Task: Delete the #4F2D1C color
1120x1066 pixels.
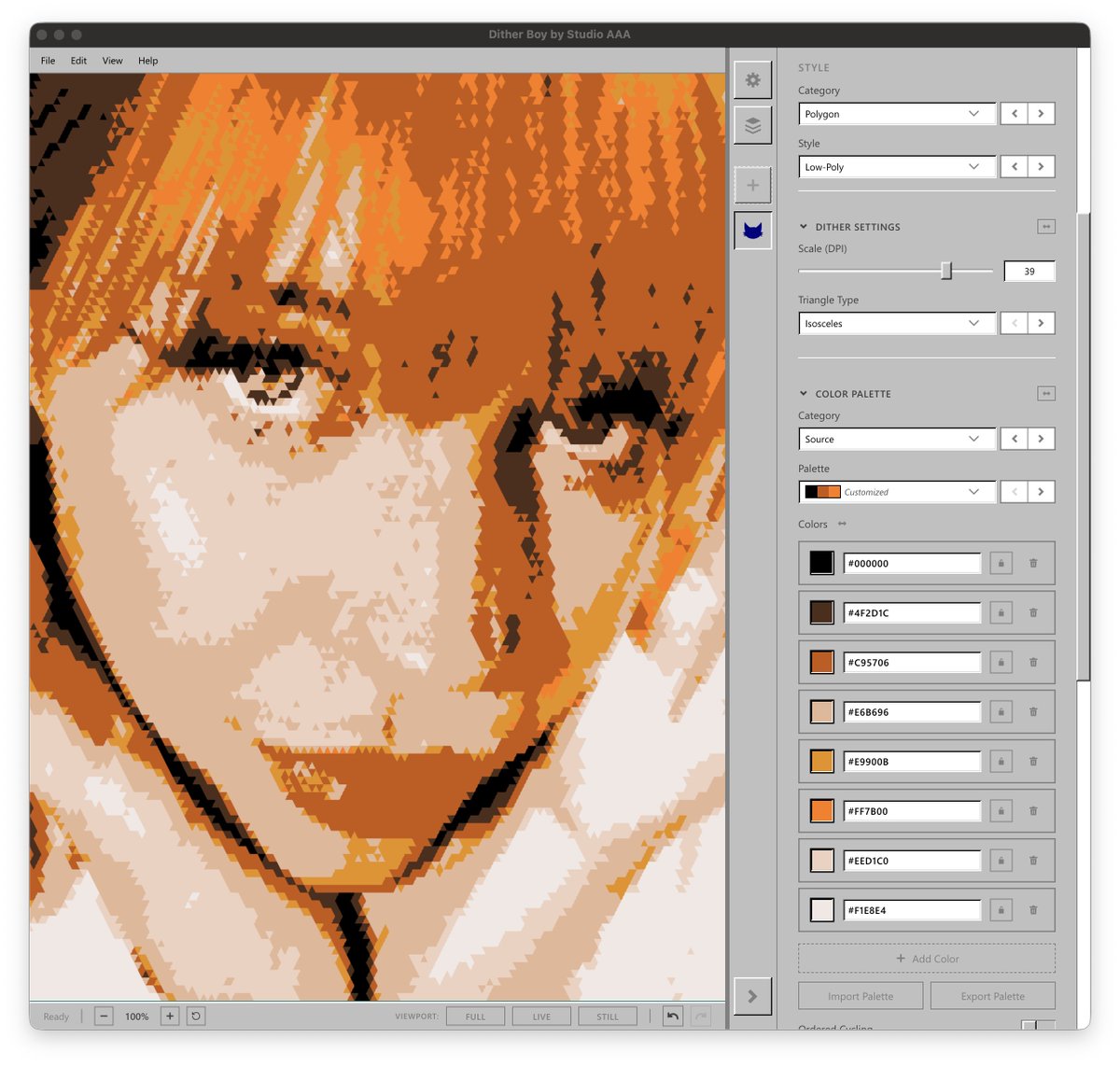Action: (1033, 612)
